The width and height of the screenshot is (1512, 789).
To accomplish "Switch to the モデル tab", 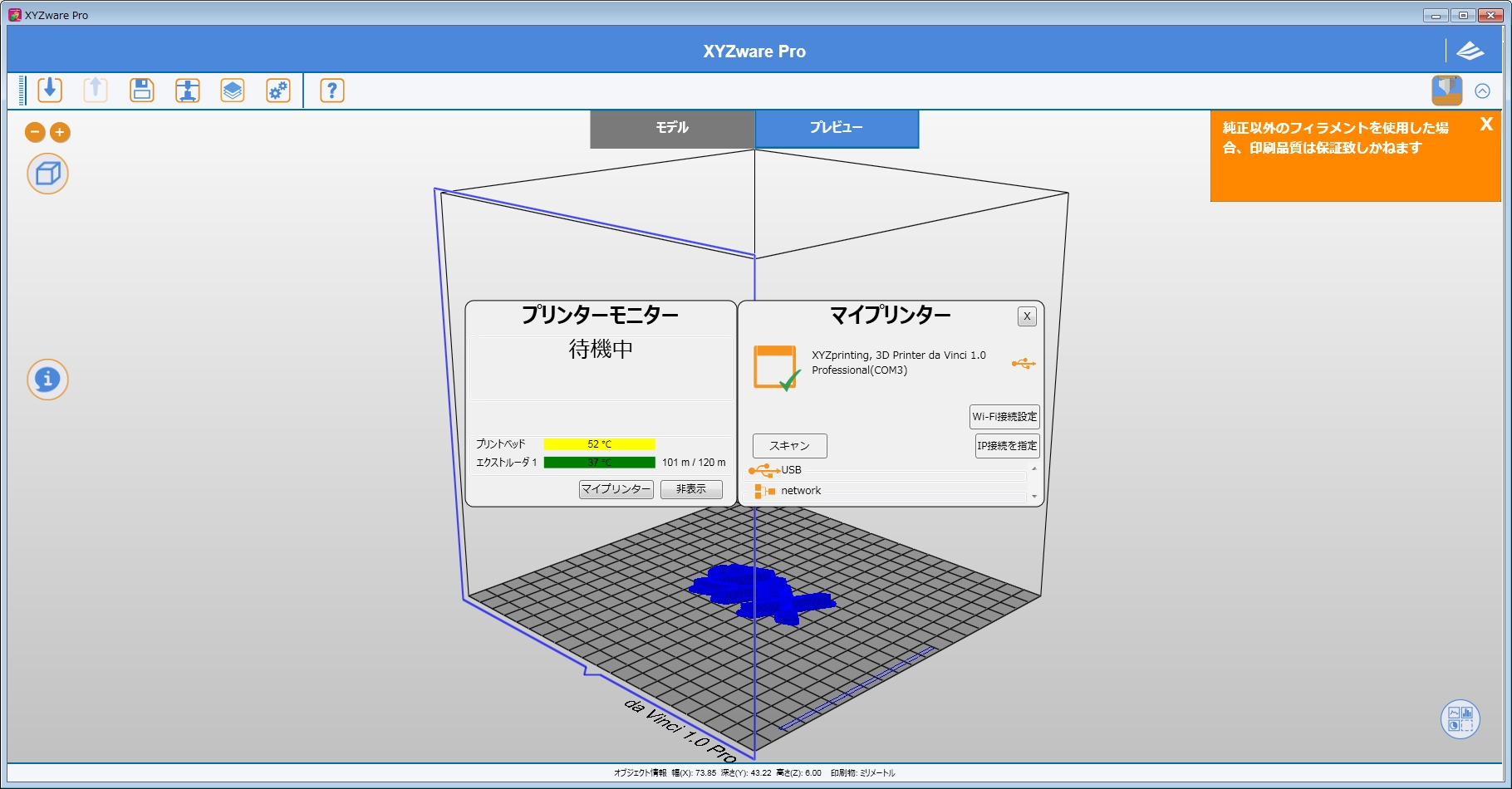I will (x=672, y=128).
